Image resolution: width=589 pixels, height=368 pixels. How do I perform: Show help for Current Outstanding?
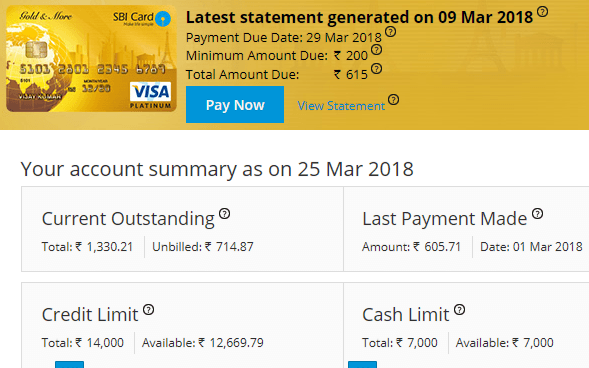[224, 214]
